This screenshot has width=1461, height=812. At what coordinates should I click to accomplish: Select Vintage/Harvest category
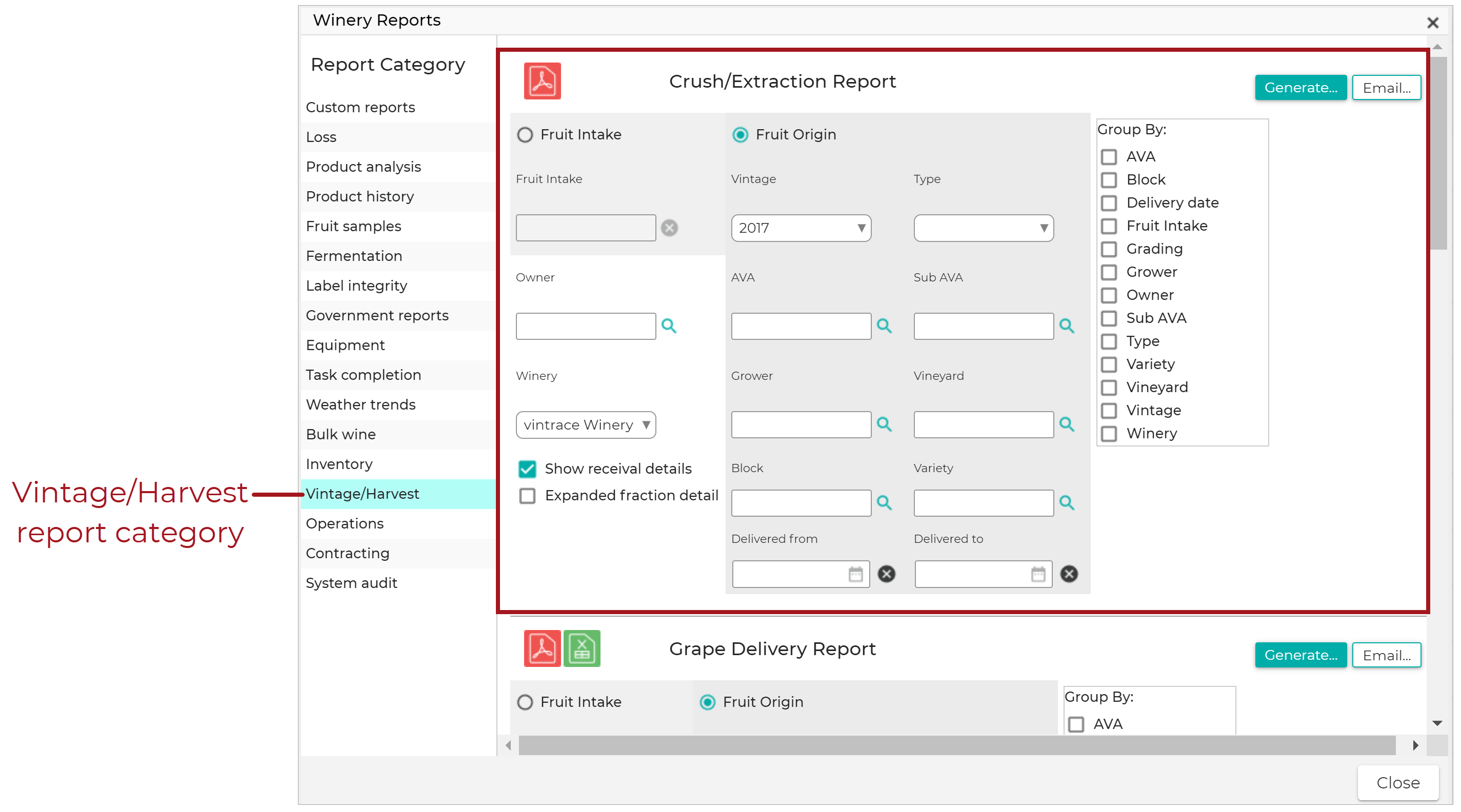coord(397,494)
